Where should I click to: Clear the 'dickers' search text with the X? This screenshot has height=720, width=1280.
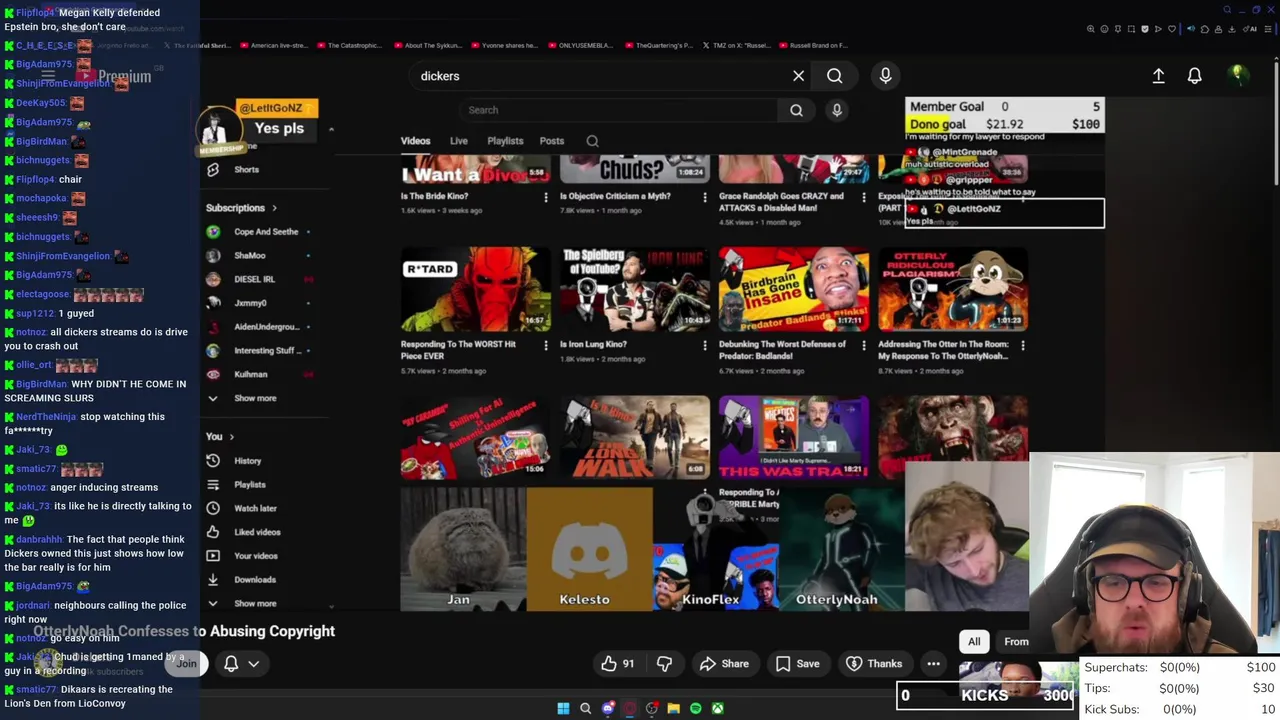pos(798,76)
